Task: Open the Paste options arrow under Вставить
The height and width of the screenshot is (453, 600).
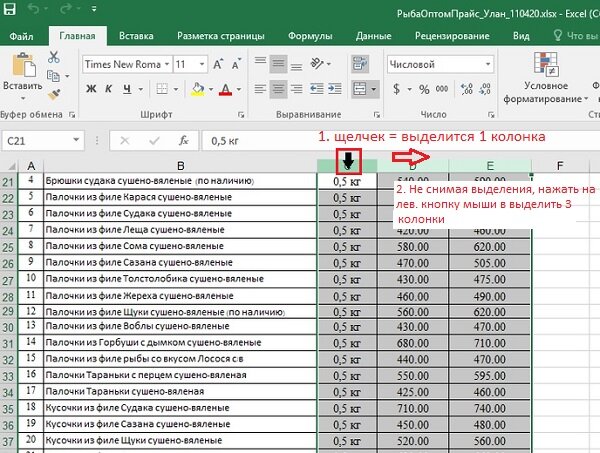Action: coord(23,99)
